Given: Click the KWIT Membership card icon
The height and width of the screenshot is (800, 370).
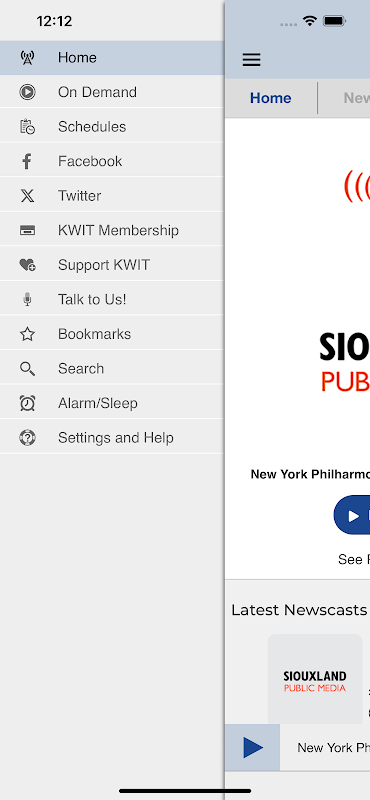Looking at the screenshot, I should click(x=27, y=231).
